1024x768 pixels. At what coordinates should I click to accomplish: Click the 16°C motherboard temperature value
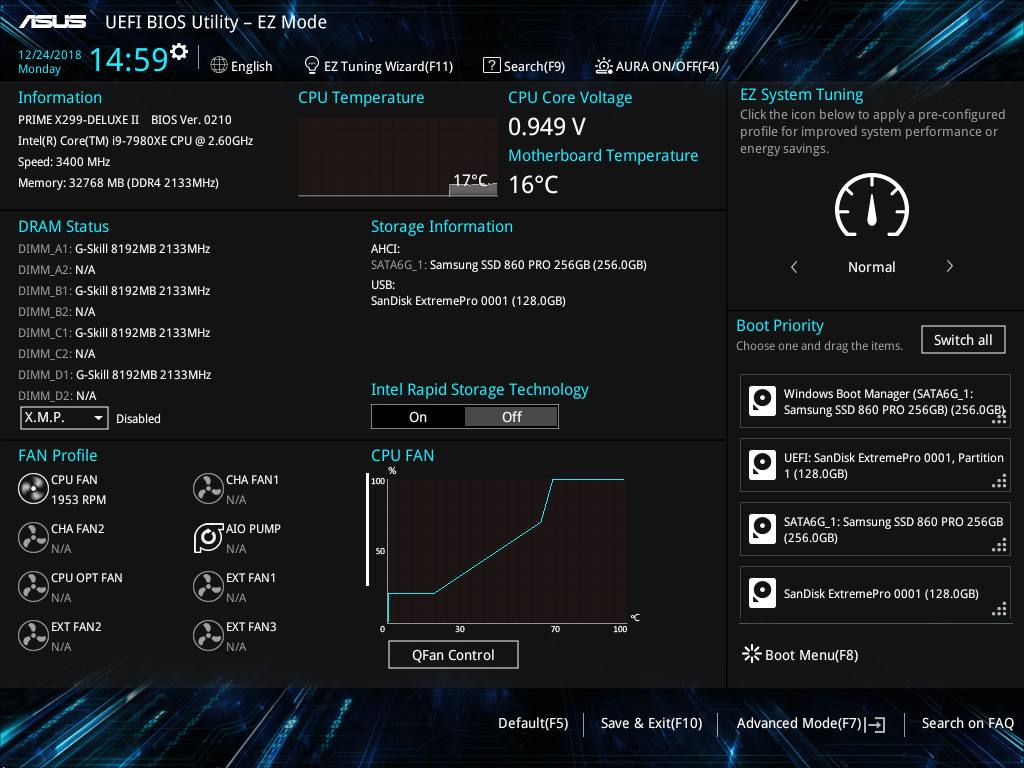click(x=534, y=184)
